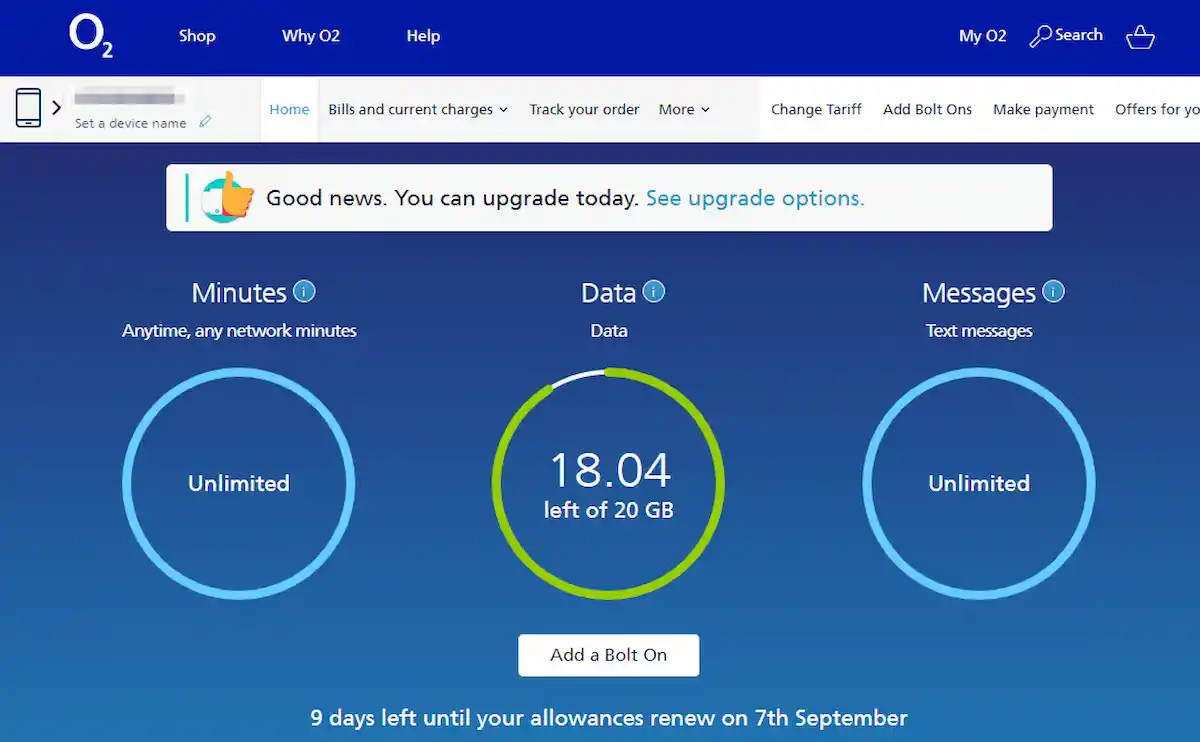Click See upgrade options

[x=755, y=198]
